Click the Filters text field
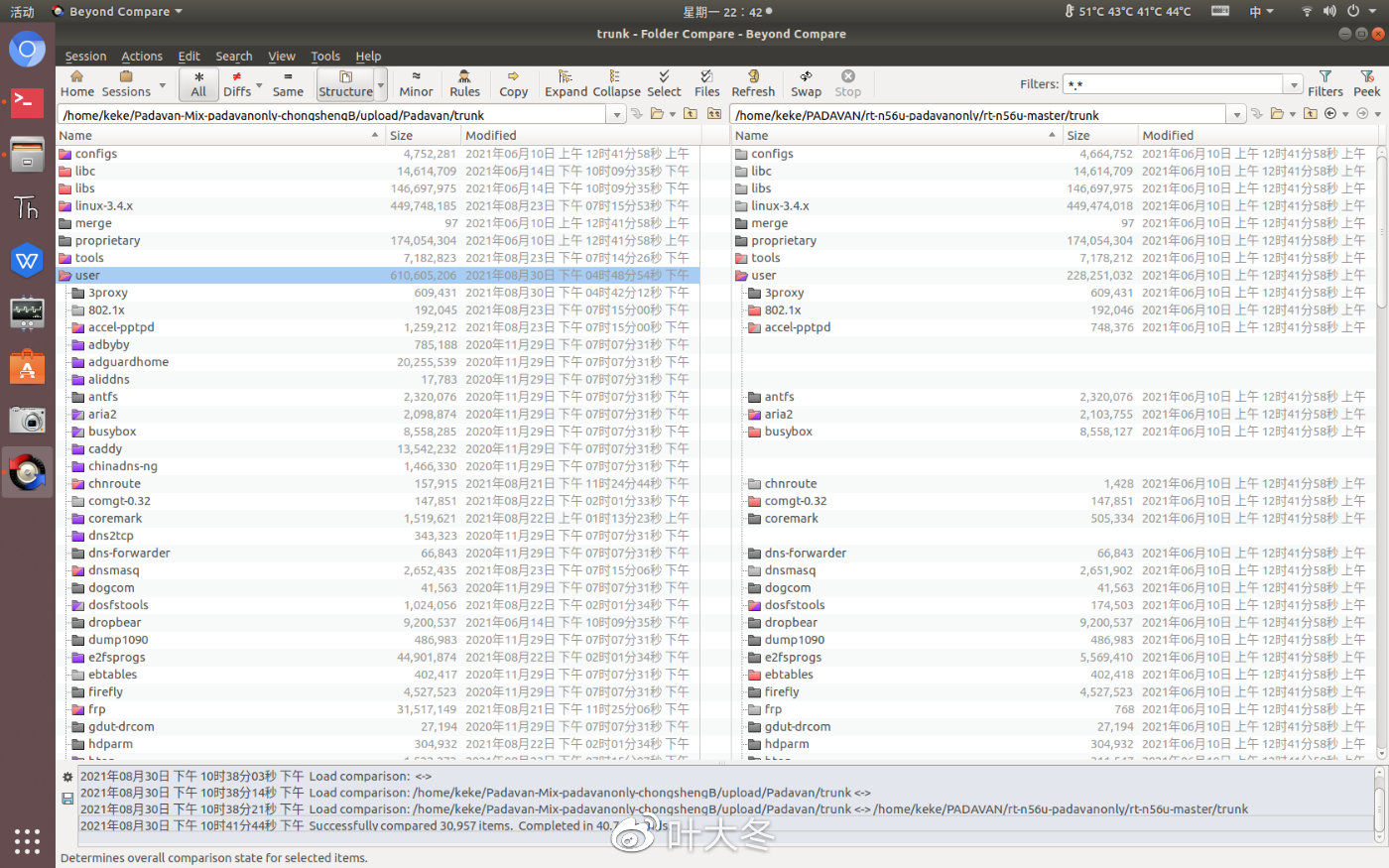 [x=1174, y=84]
